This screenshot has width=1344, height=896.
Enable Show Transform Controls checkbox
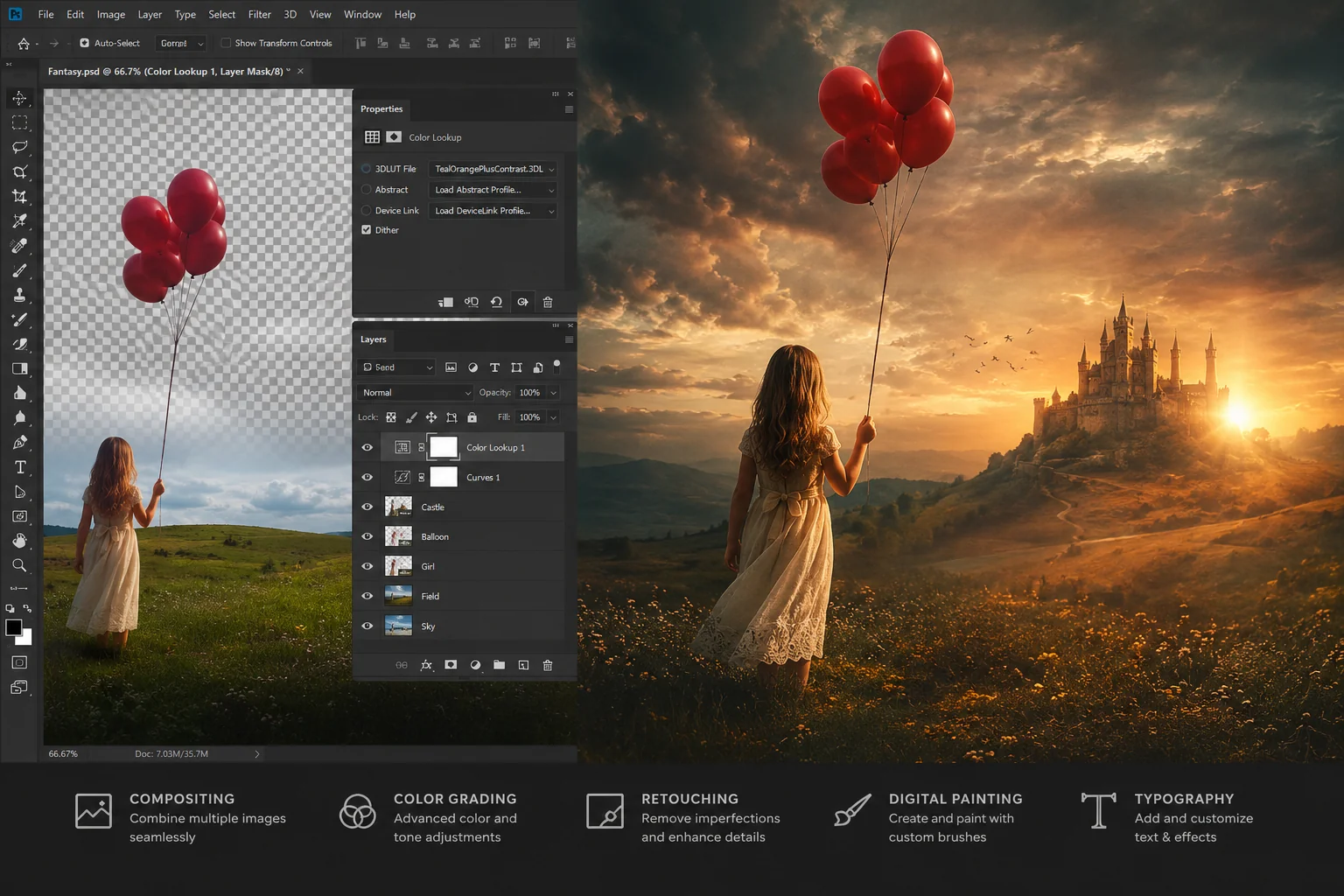226,43
